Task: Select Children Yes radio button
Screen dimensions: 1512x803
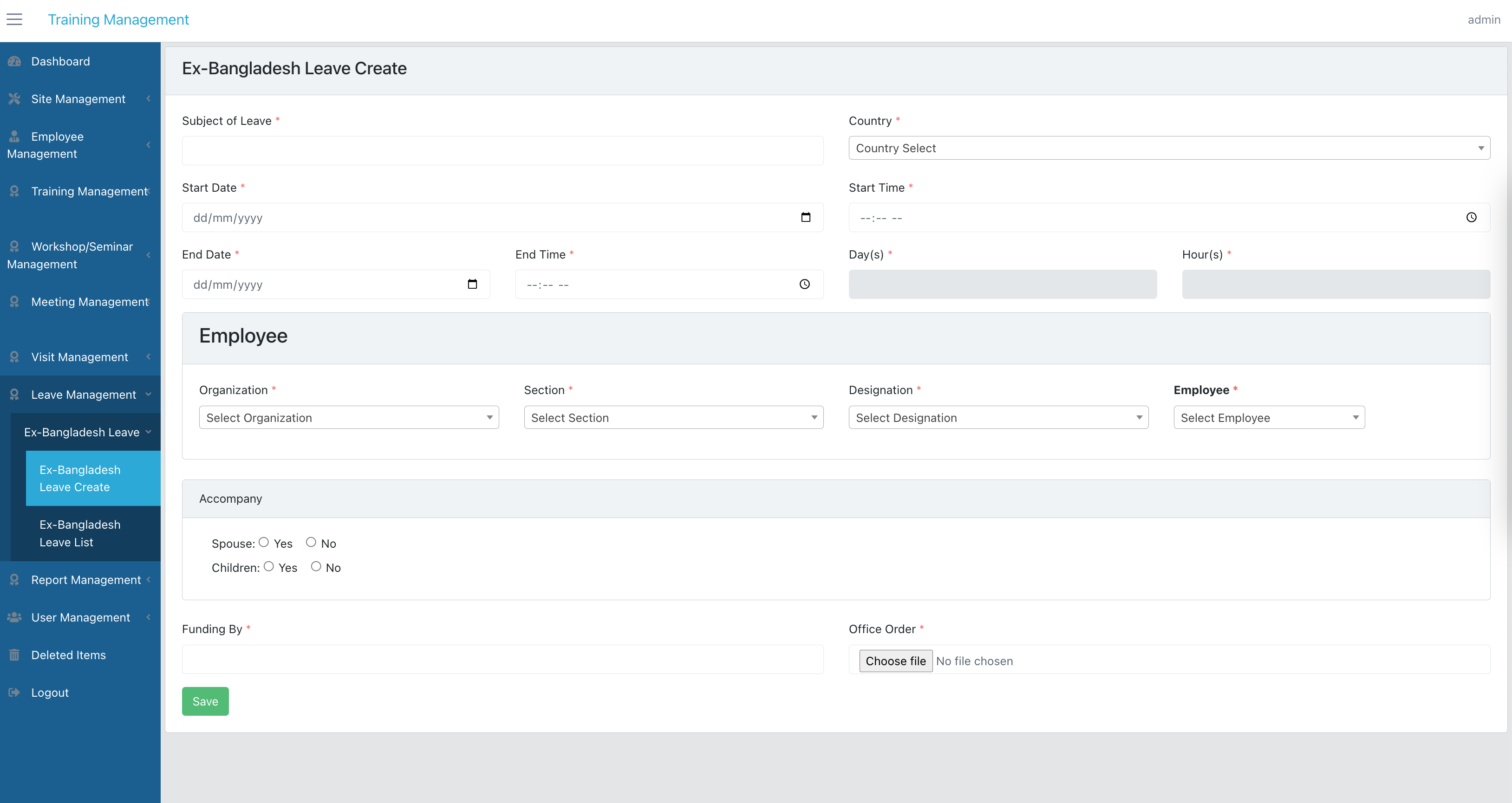Action: point(269,566)
